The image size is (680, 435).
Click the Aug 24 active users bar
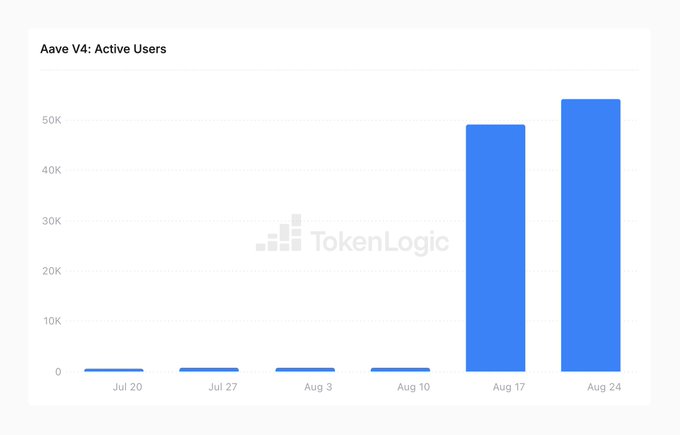[591, 235]
